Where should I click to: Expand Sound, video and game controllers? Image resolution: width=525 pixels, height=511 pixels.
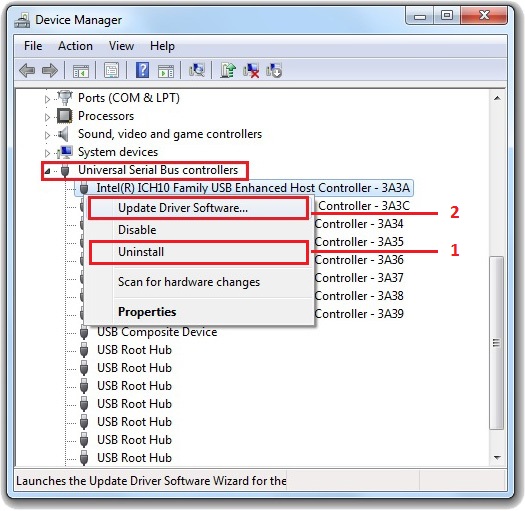point(47,135)
